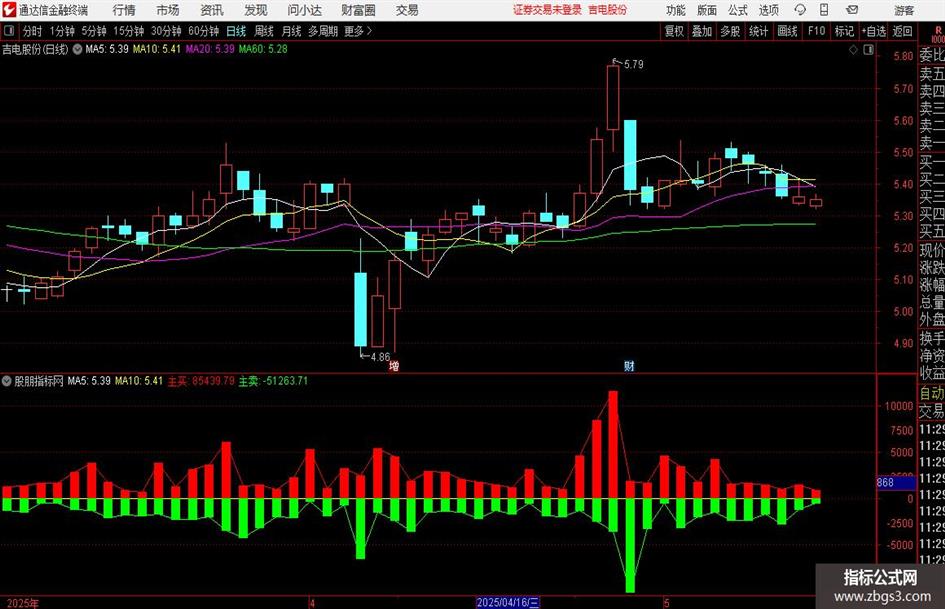Open the mail envelope icon
Viewport: 945px width, 609px height.
pyautogui.click(x=852, y=10)
